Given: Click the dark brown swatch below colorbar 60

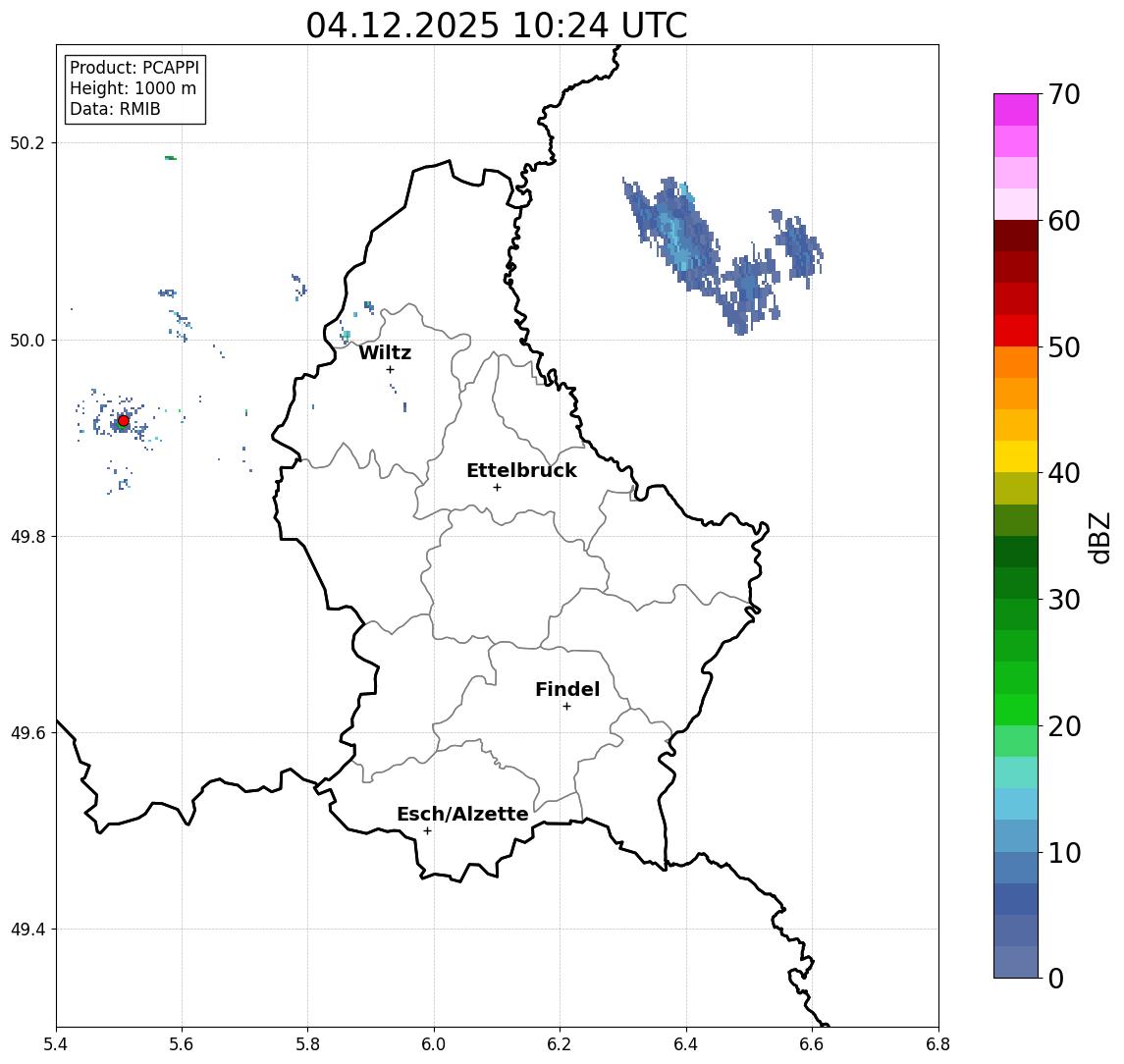Looking at the screenshot, I should coord(1016,236).
